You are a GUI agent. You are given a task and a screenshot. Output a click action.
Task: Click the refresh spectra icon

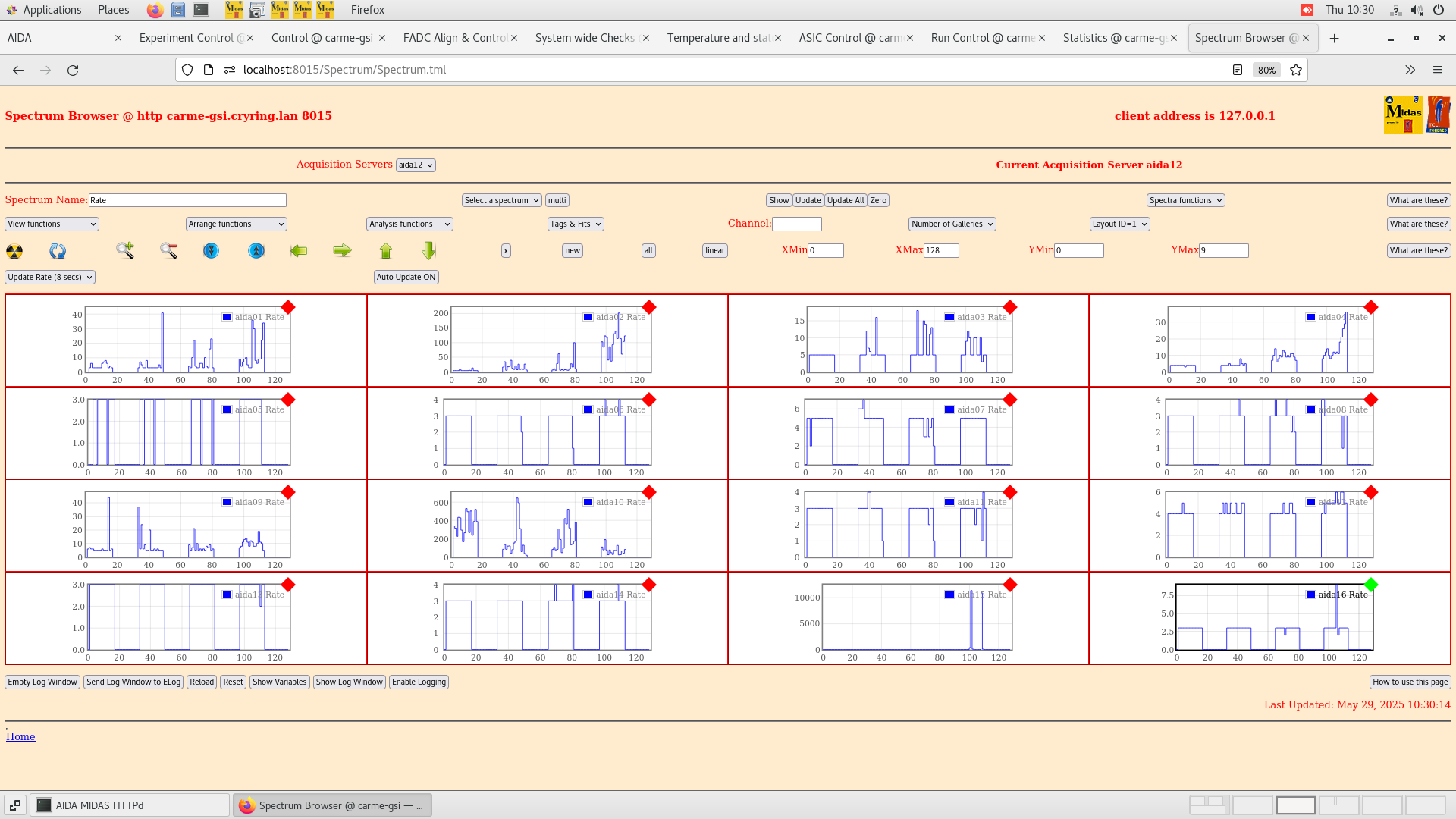[x=57, y=250]
